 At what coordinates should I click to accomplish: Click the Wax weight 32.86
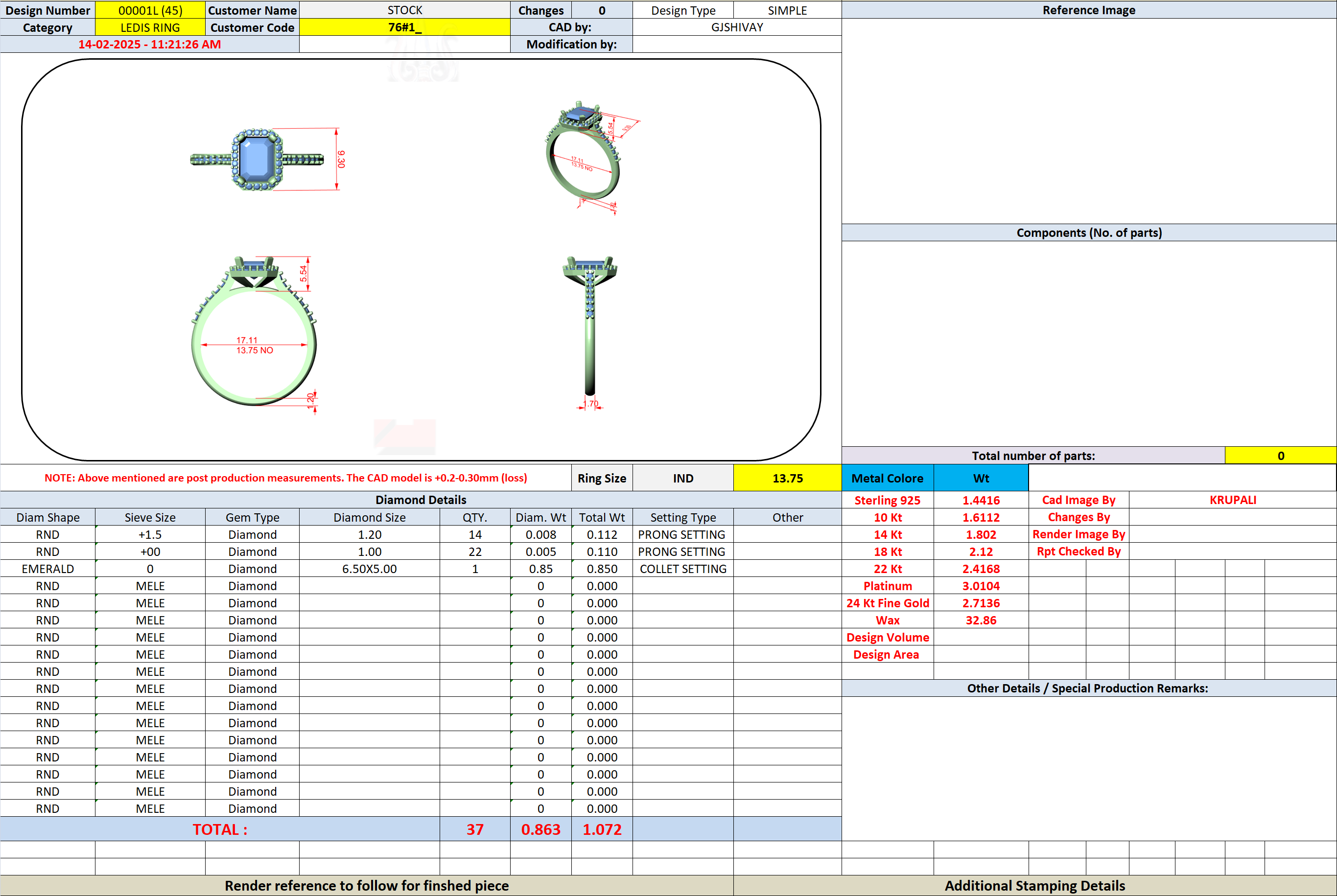coord(981,620)
